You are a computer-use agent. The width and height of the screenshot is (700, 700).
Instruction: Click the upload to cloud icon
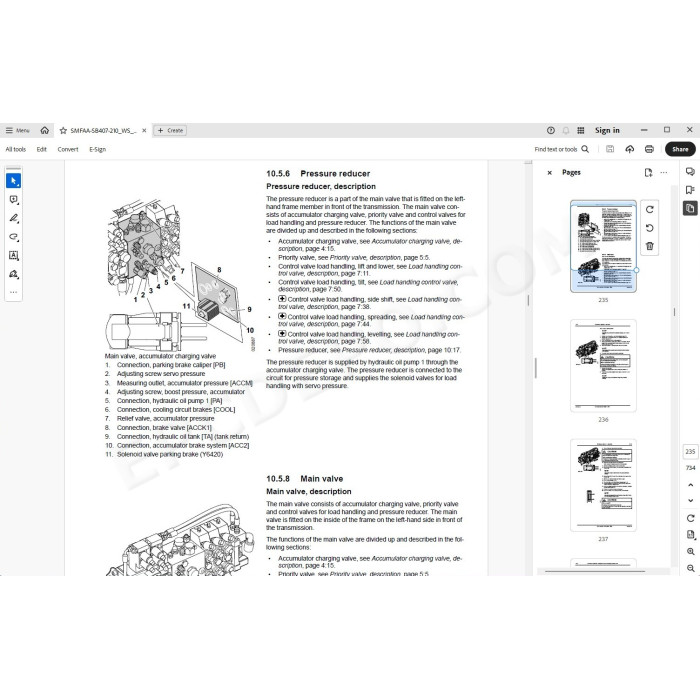coord(629,149)
